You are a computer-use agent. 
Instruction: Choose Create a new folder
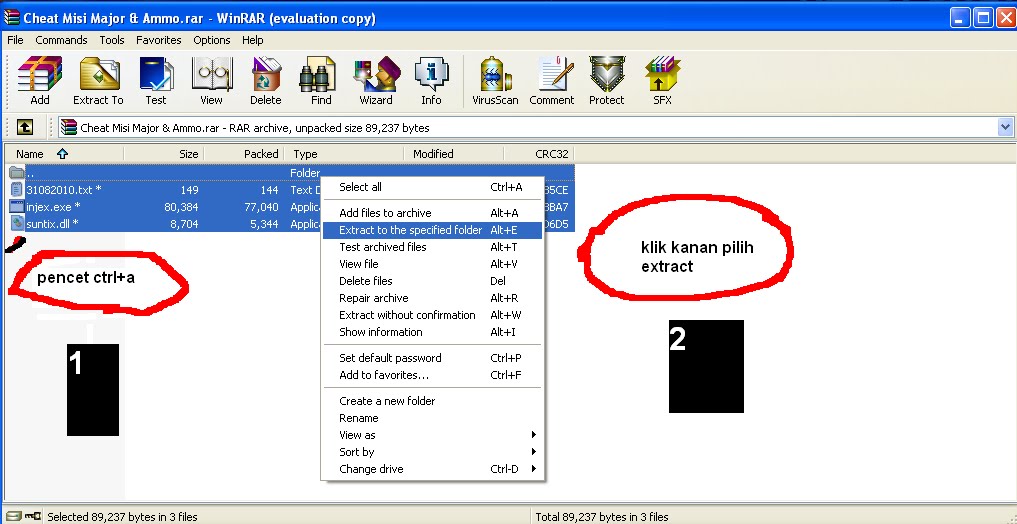432,401
